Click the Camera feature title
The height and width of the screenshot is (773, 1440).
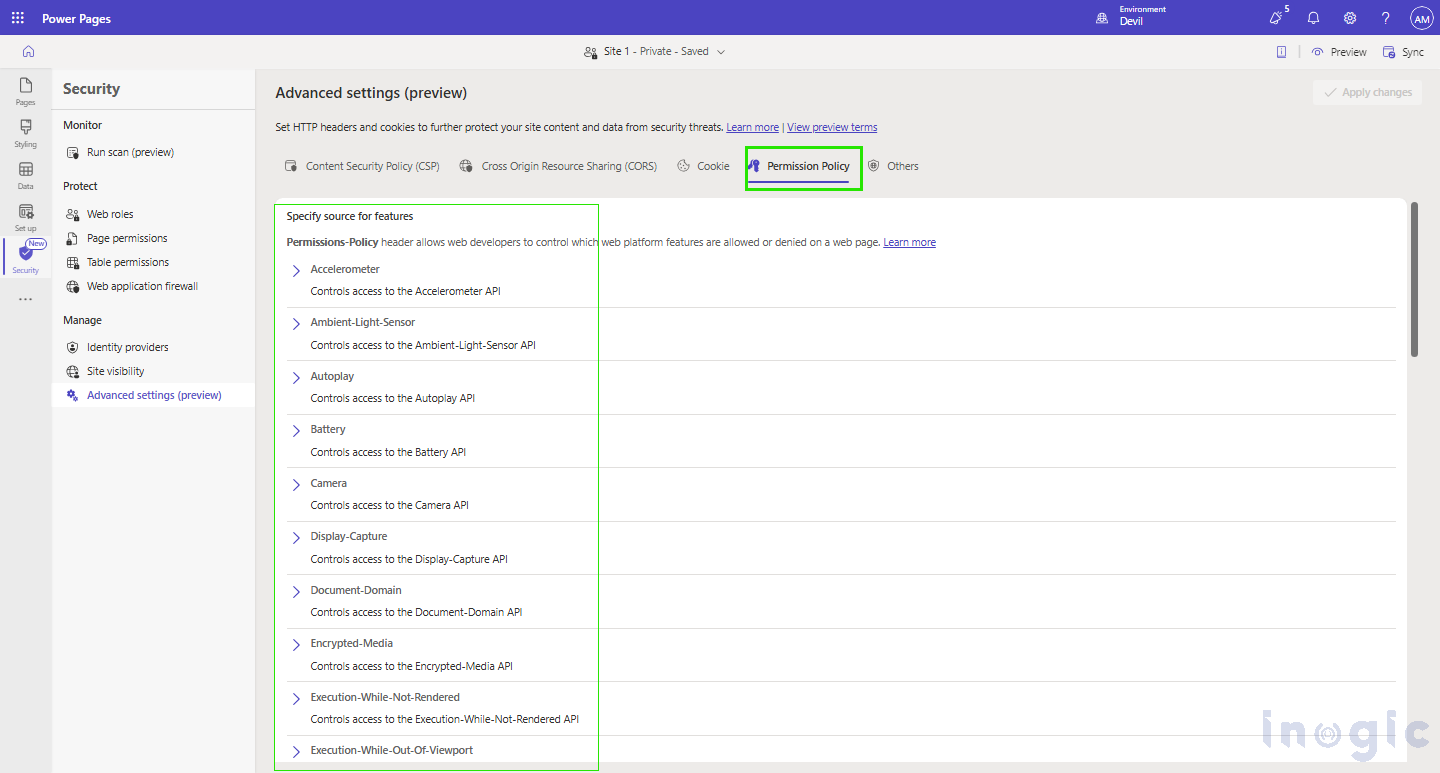(x=329, y=483)
